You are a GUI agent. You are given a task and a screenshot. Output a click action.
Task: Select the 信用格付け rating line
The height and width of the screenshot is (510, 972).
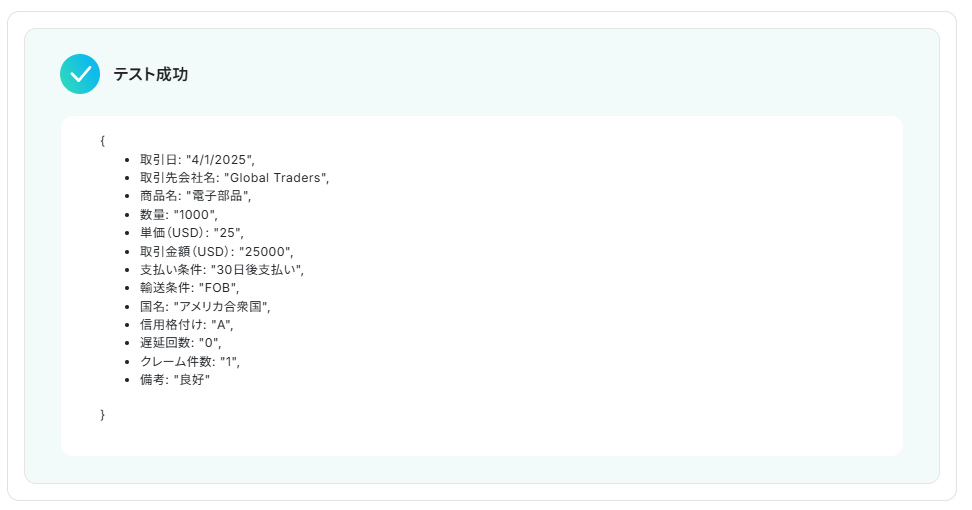point(186,325)
